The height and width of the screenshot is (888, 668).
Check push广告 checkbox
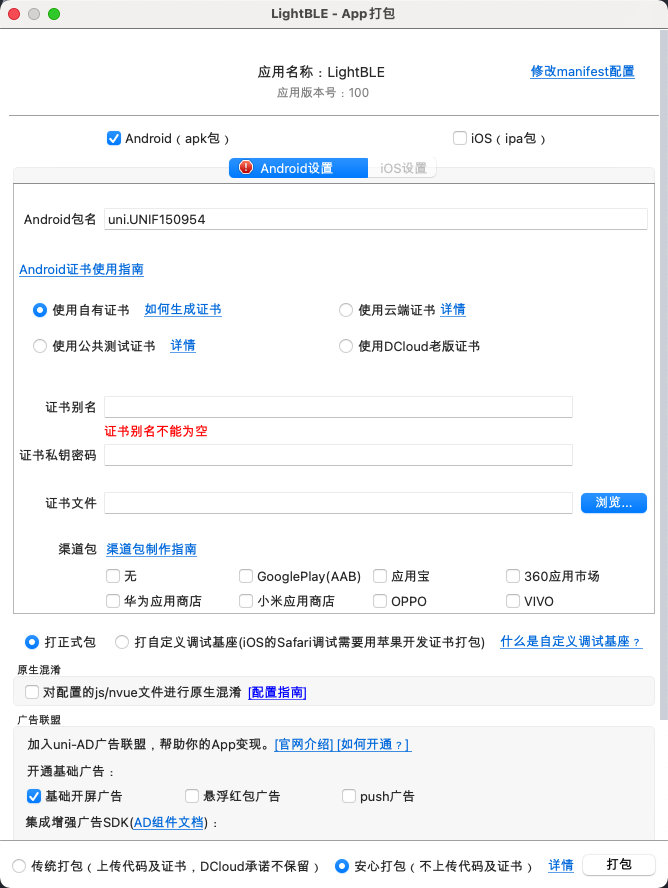pyautogui.click(x=349, y=796)
